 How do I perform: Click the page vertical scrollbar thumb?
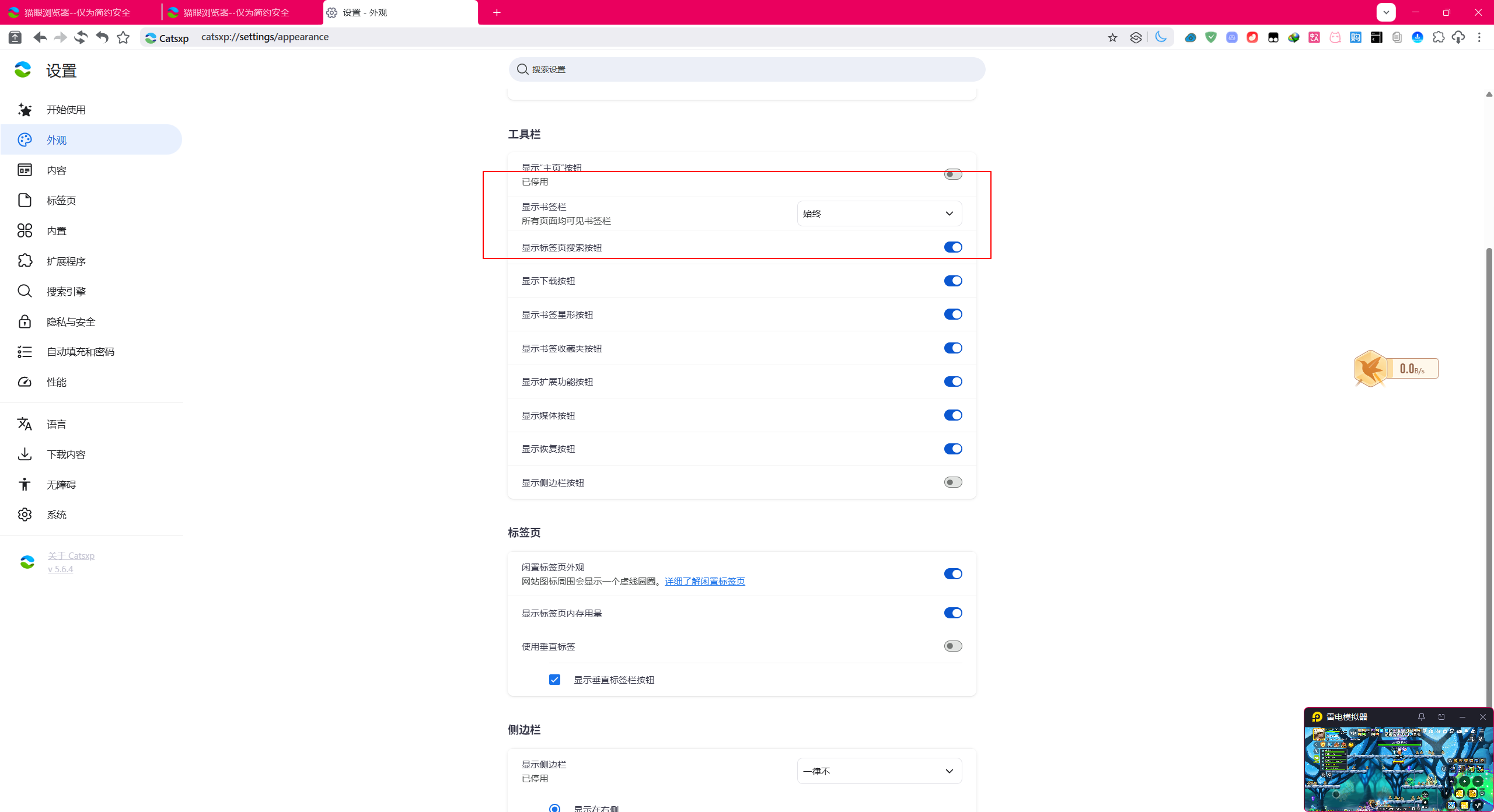(1489, 478)
